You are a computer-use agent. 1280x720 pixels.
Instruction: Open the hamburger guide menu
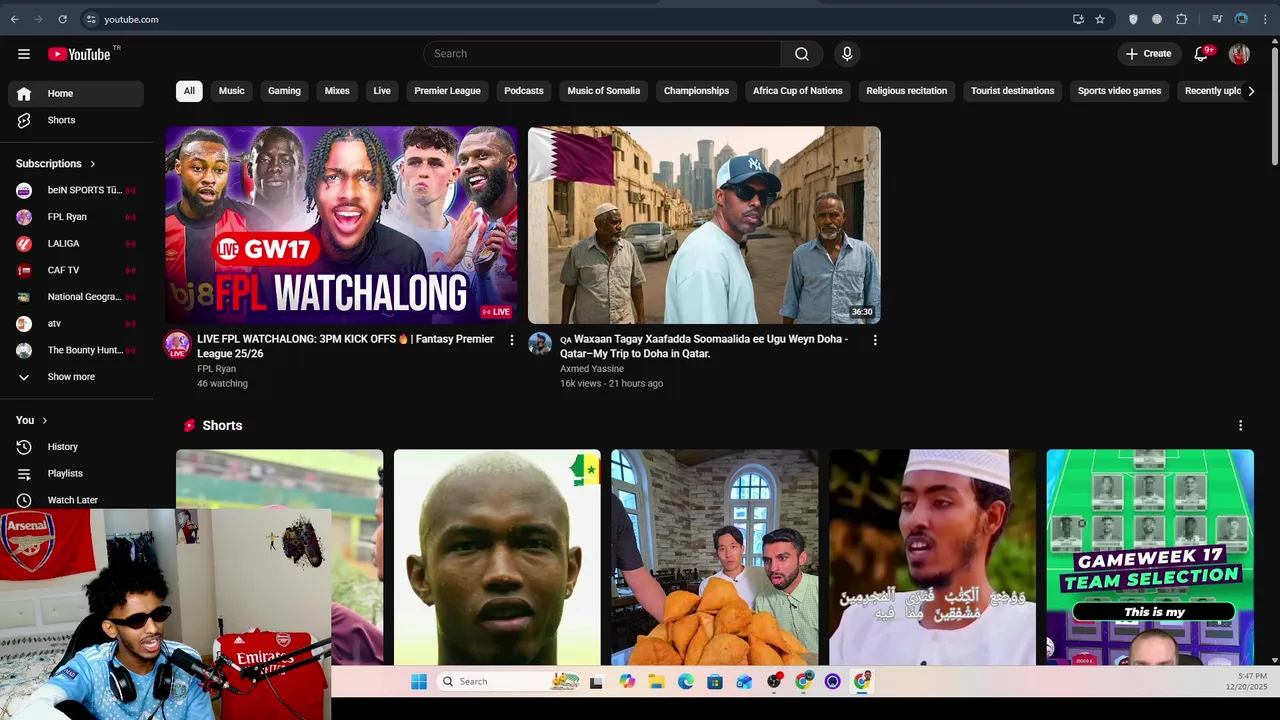[x=24, y=54]
